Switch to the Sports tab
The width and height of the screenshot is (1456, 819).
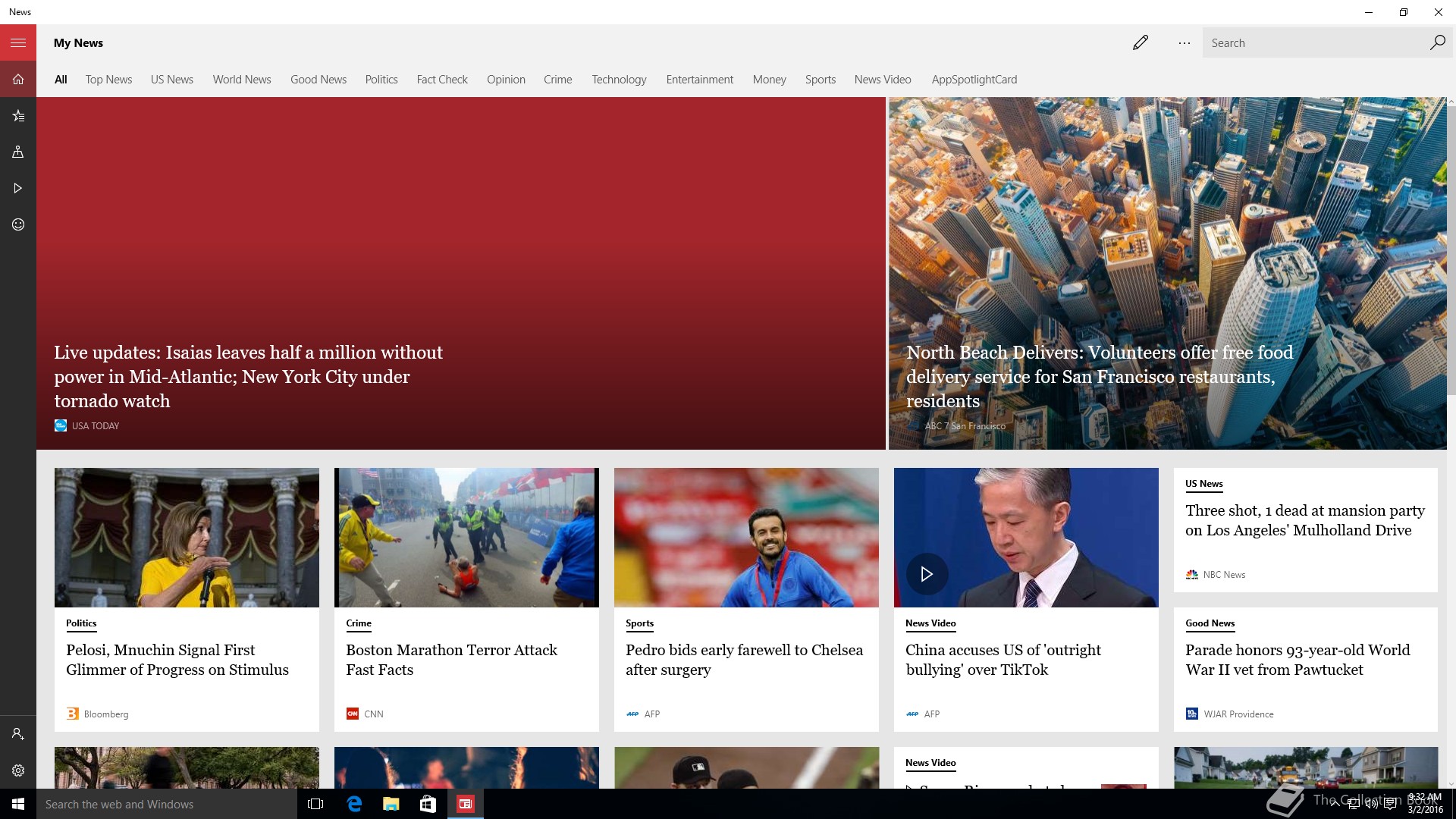(821, 80)
